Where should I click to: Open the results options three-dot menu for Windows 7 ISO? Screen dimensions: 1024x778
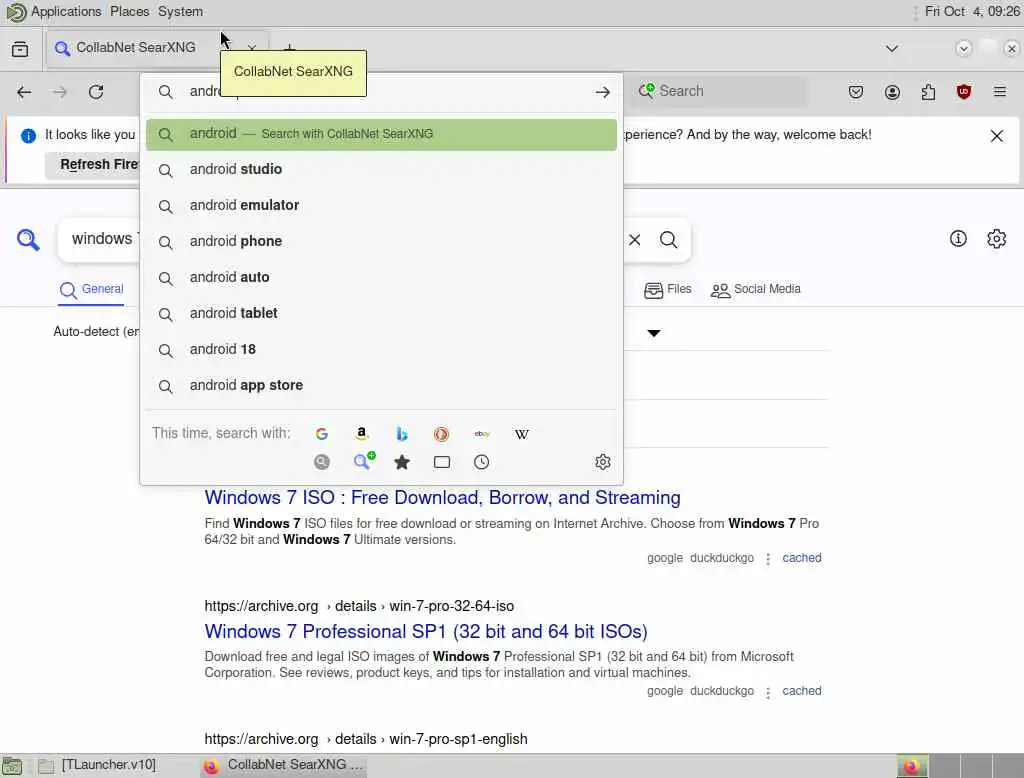coord(768,559)
